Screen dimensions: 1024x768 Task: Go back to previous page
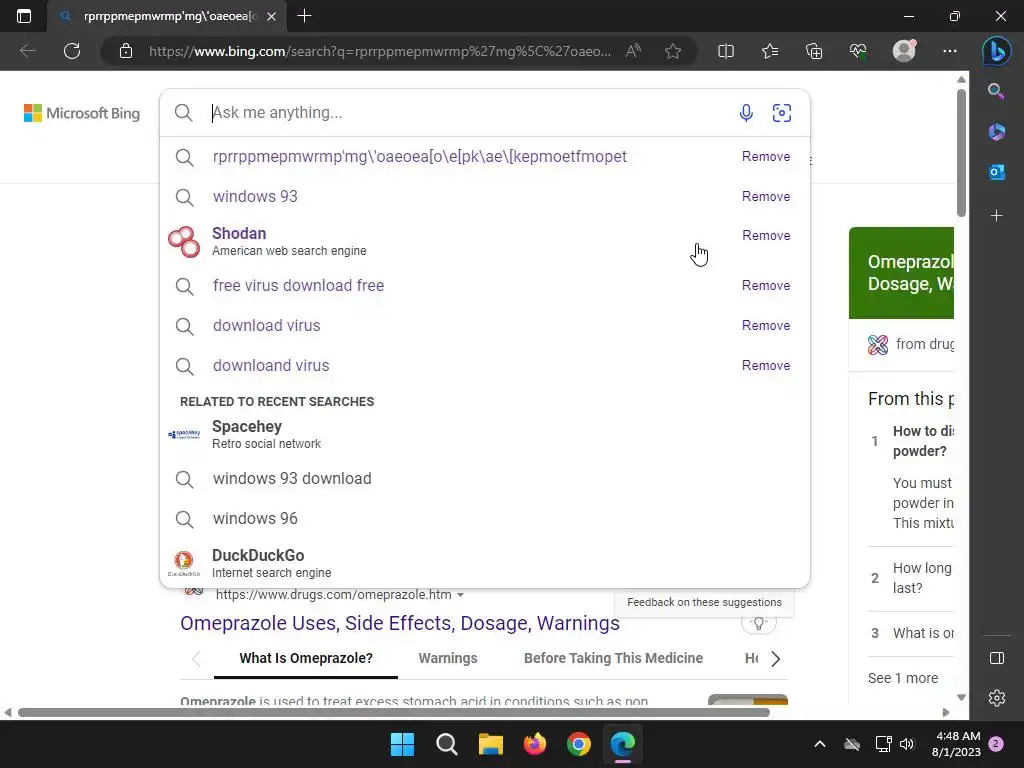coord(27,51)
